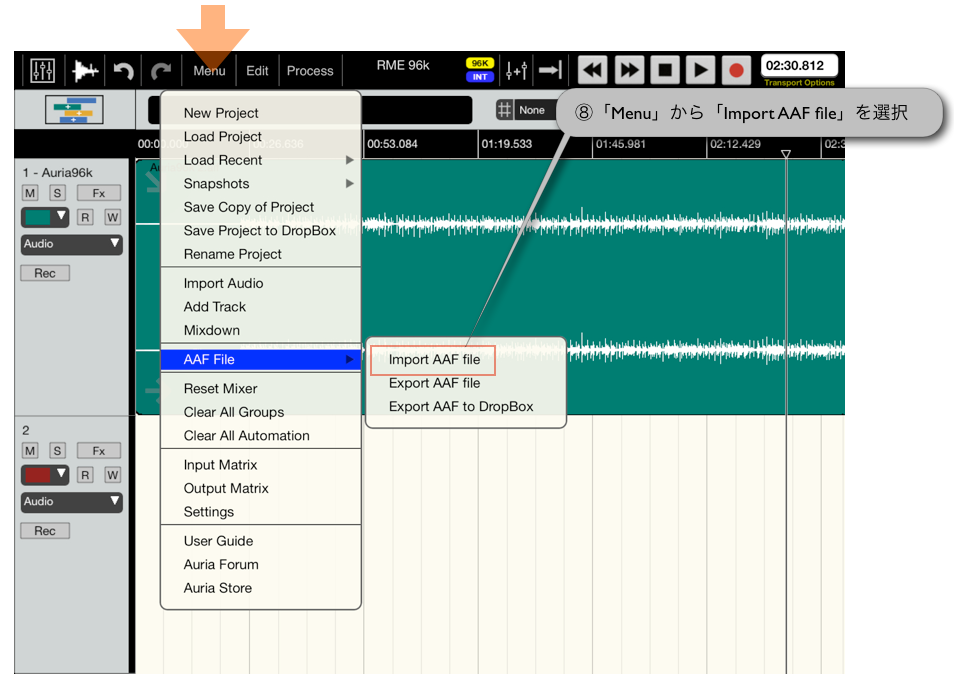The height and width of the screenshot is (686, 954).
Task: Tap the 96K INT sync status badge
Action: (478, 68)
